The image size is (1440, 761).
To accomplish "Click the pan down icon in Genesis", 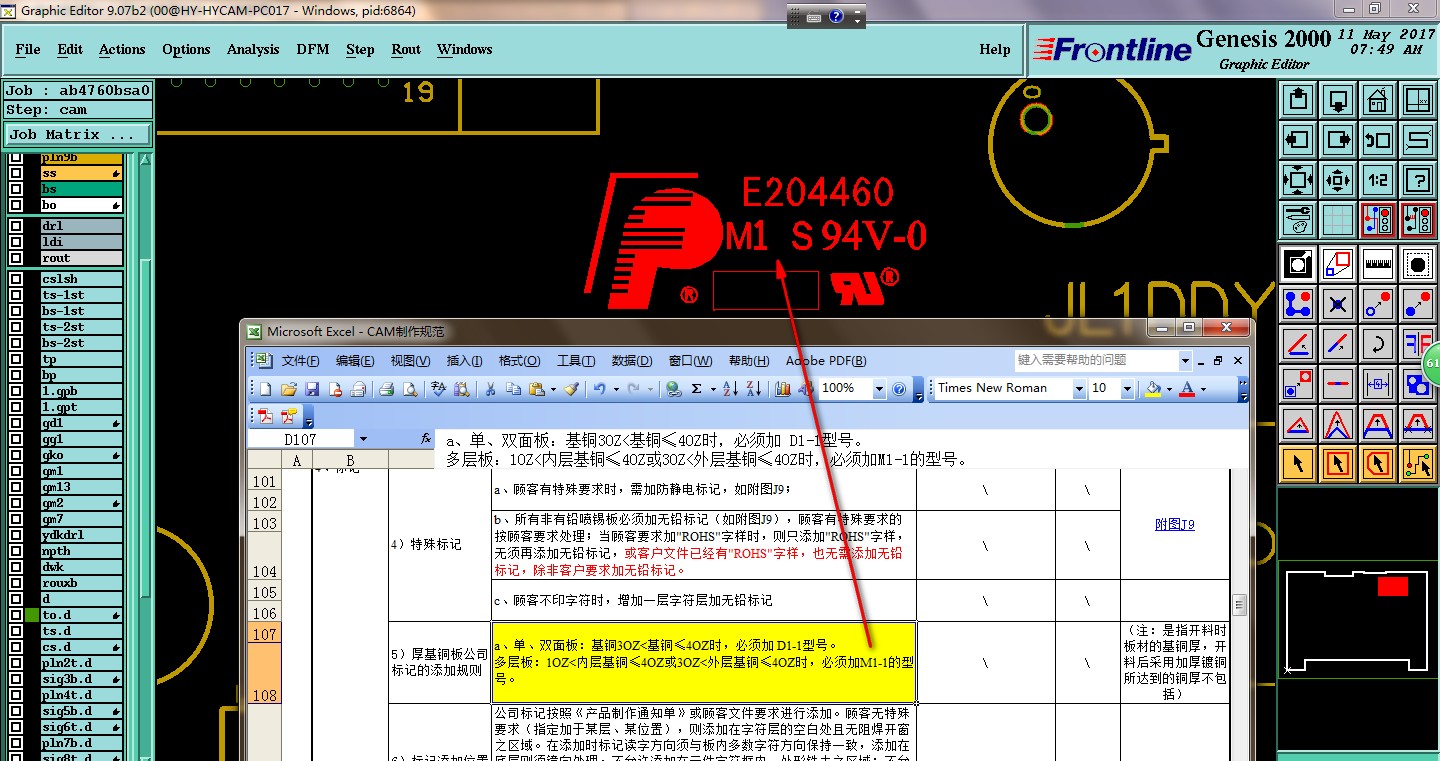I will pyautogui.click(x=1337, y=100).
